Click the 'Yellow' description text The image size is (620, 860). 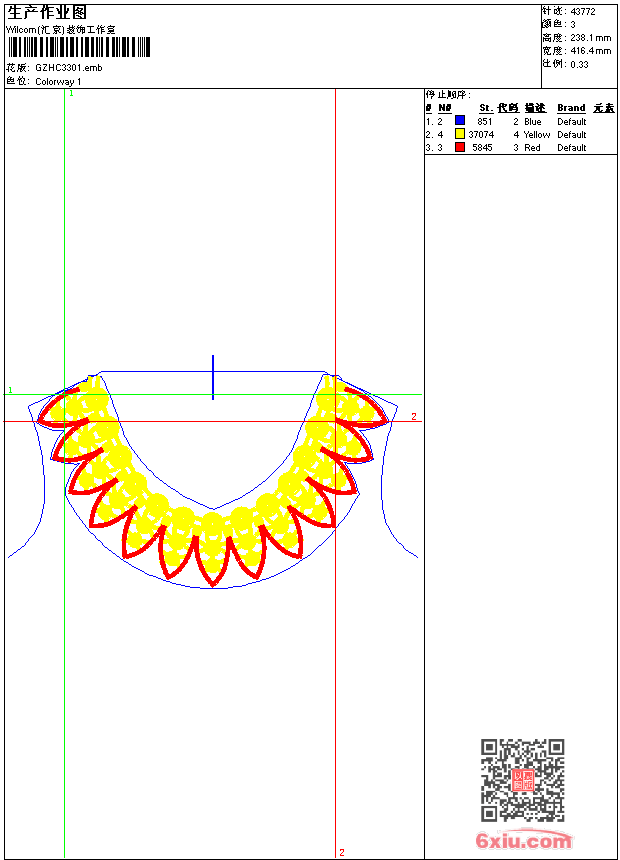[x=537, y=135]
